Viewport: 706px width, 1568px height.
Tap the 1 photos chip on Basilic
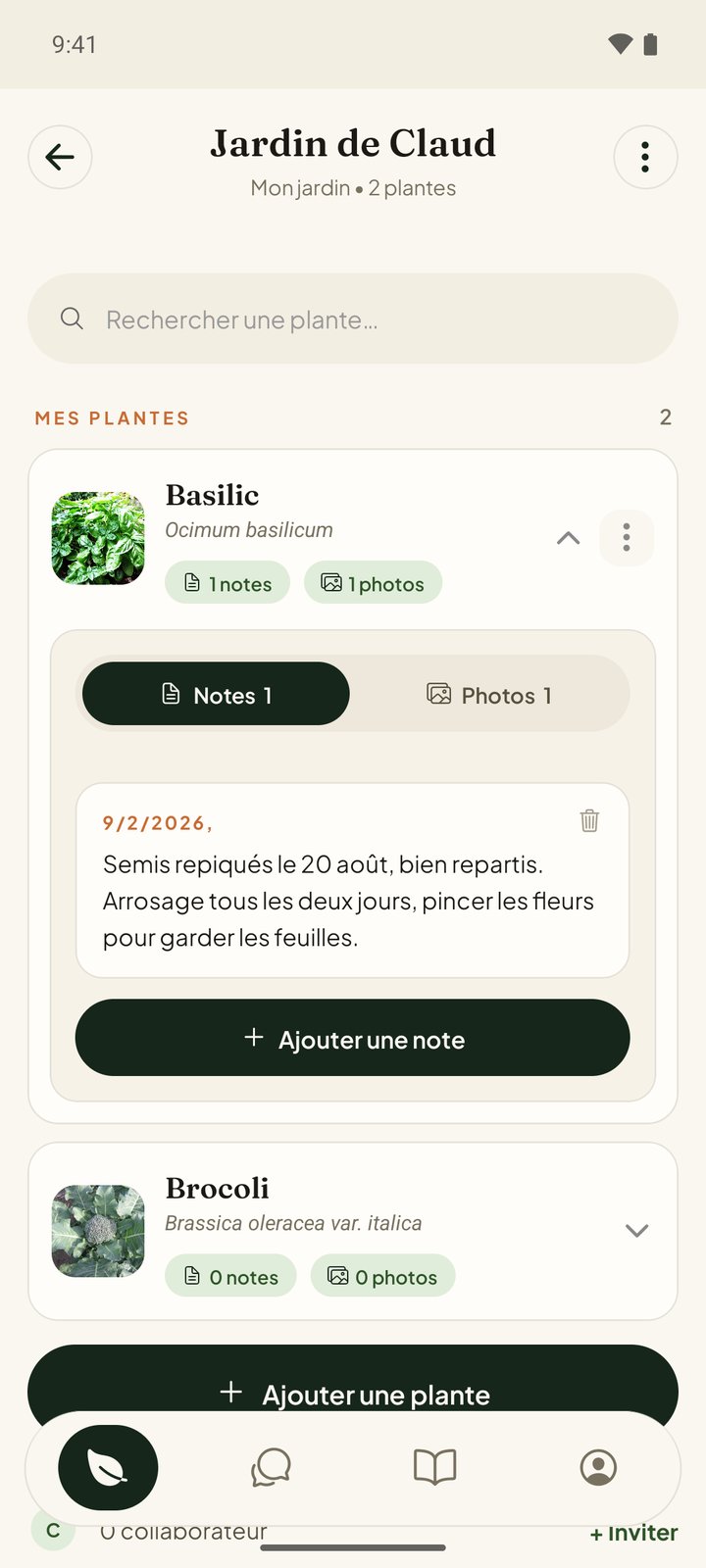pos(374,583)
